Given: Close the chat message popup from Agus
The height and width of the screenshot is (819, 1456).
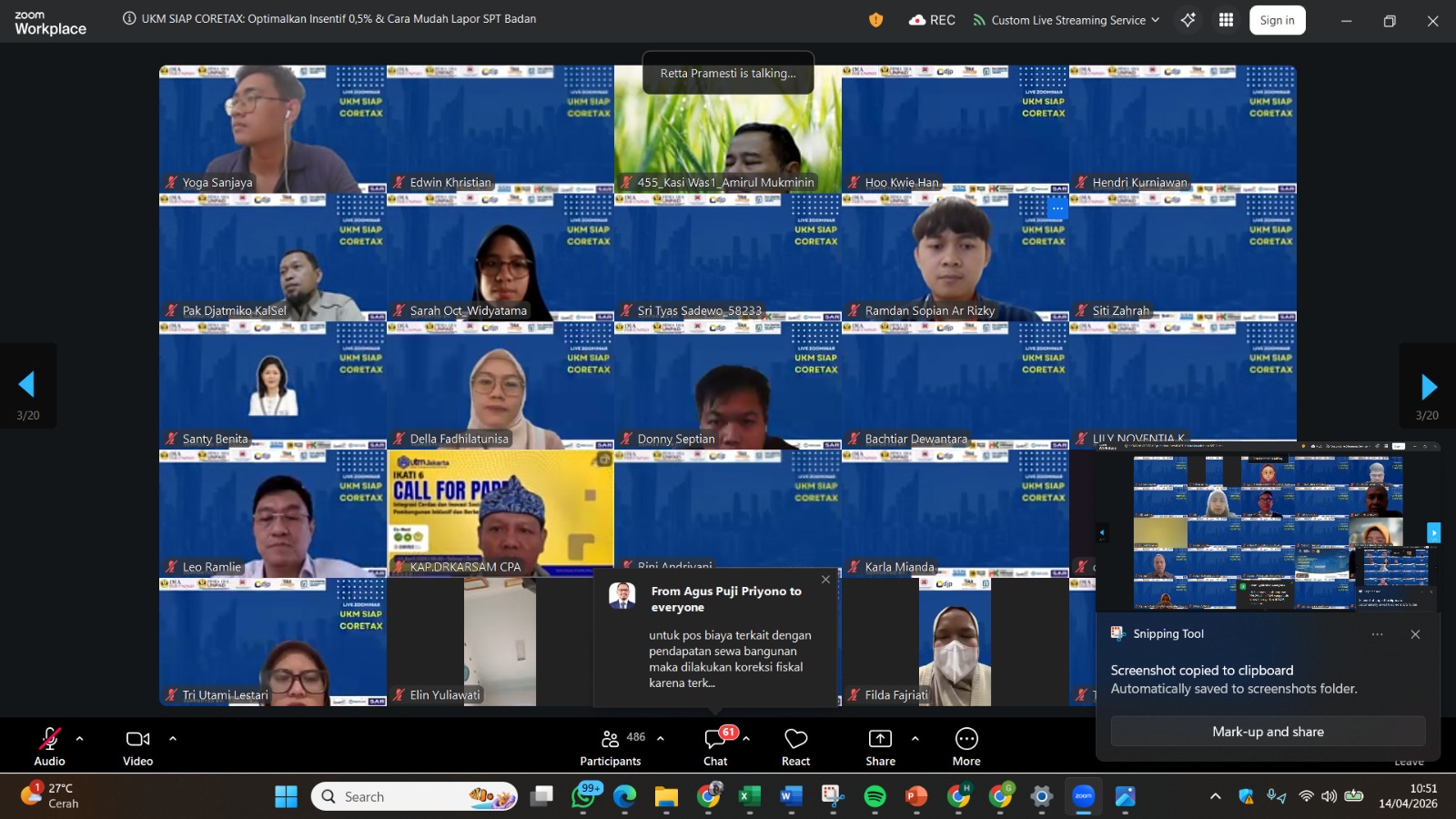Looking at the screenshot, I should pos(825,580).
